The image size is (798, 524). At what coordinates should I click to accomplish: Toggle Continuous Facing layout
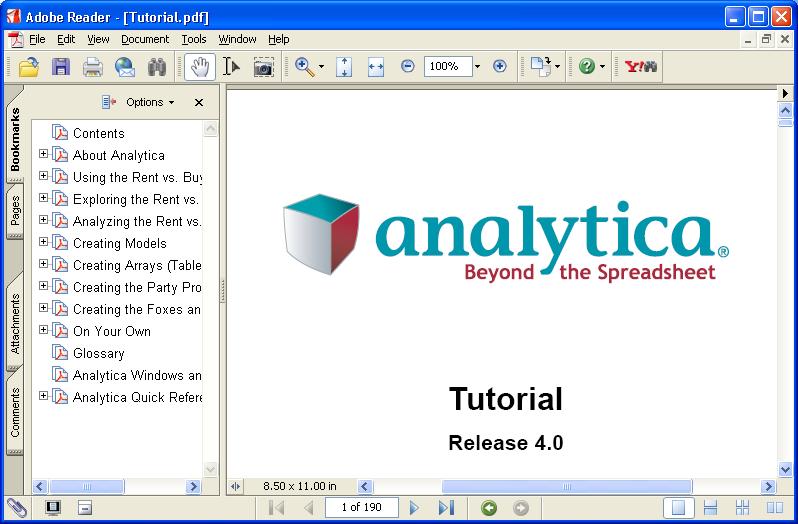tap(743, 507)
